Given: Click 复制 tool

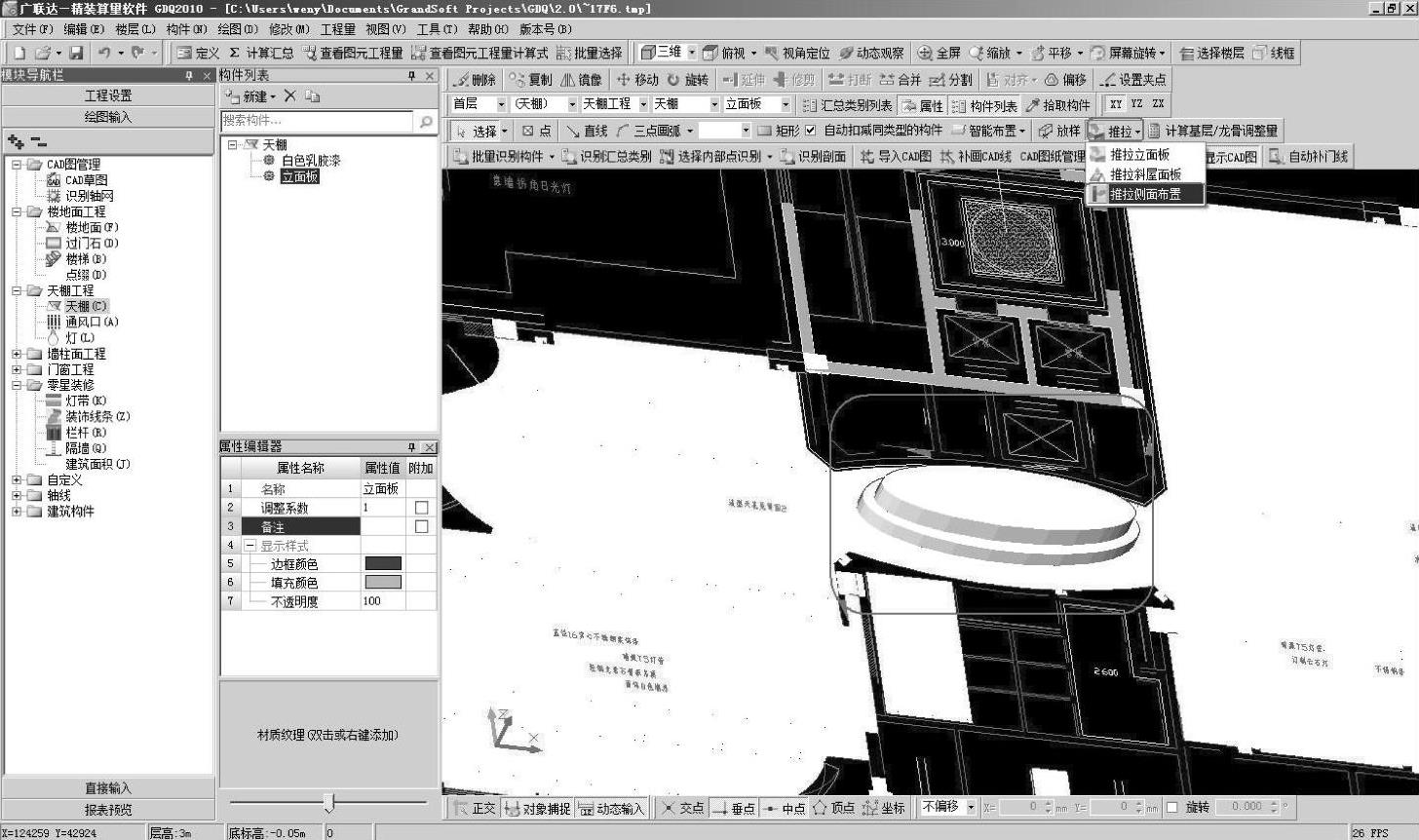Looking at the screenshot, I should click(531, 80).
